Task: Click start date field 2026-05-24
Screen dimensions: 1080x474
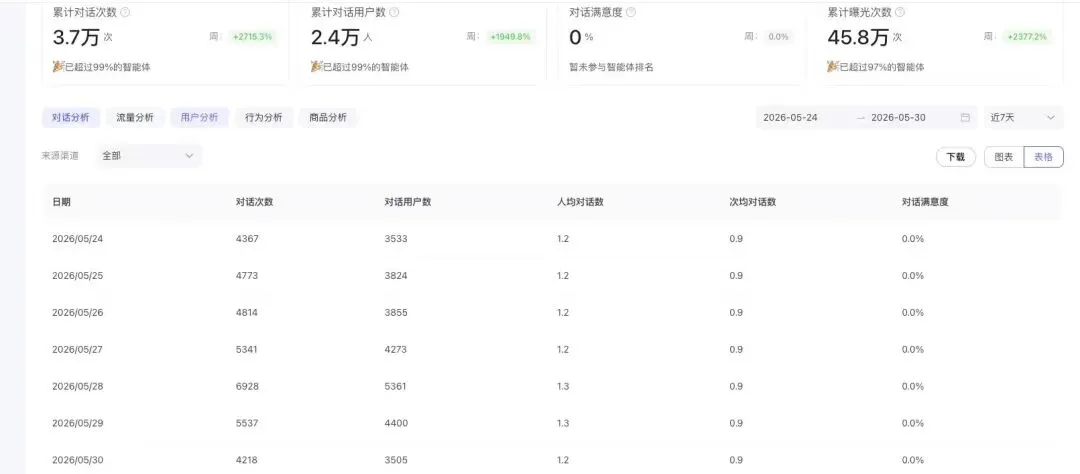Action: (x=790, y=118)
